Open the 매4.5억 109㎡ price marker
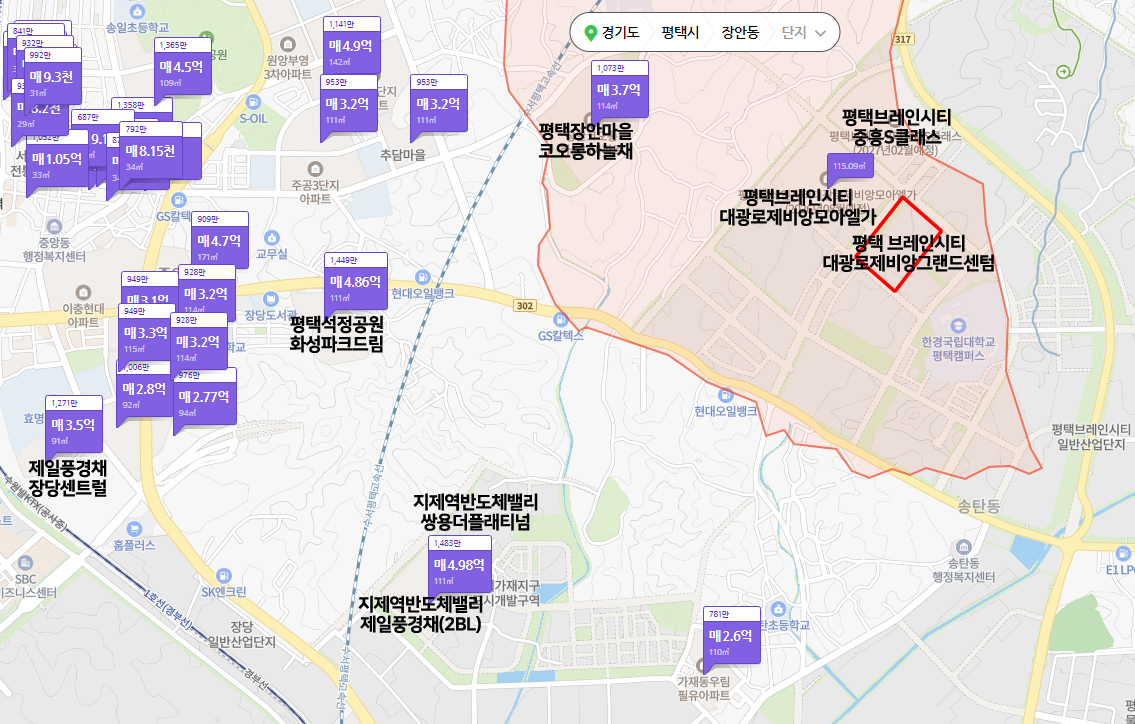 182,67
